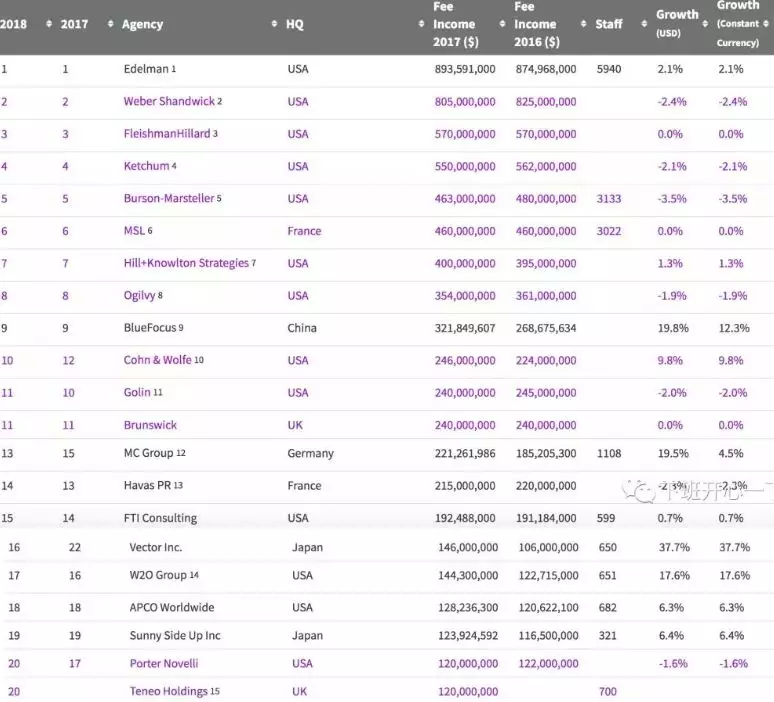Click the 192,488,000 fee income value

(x=464, y=518)
